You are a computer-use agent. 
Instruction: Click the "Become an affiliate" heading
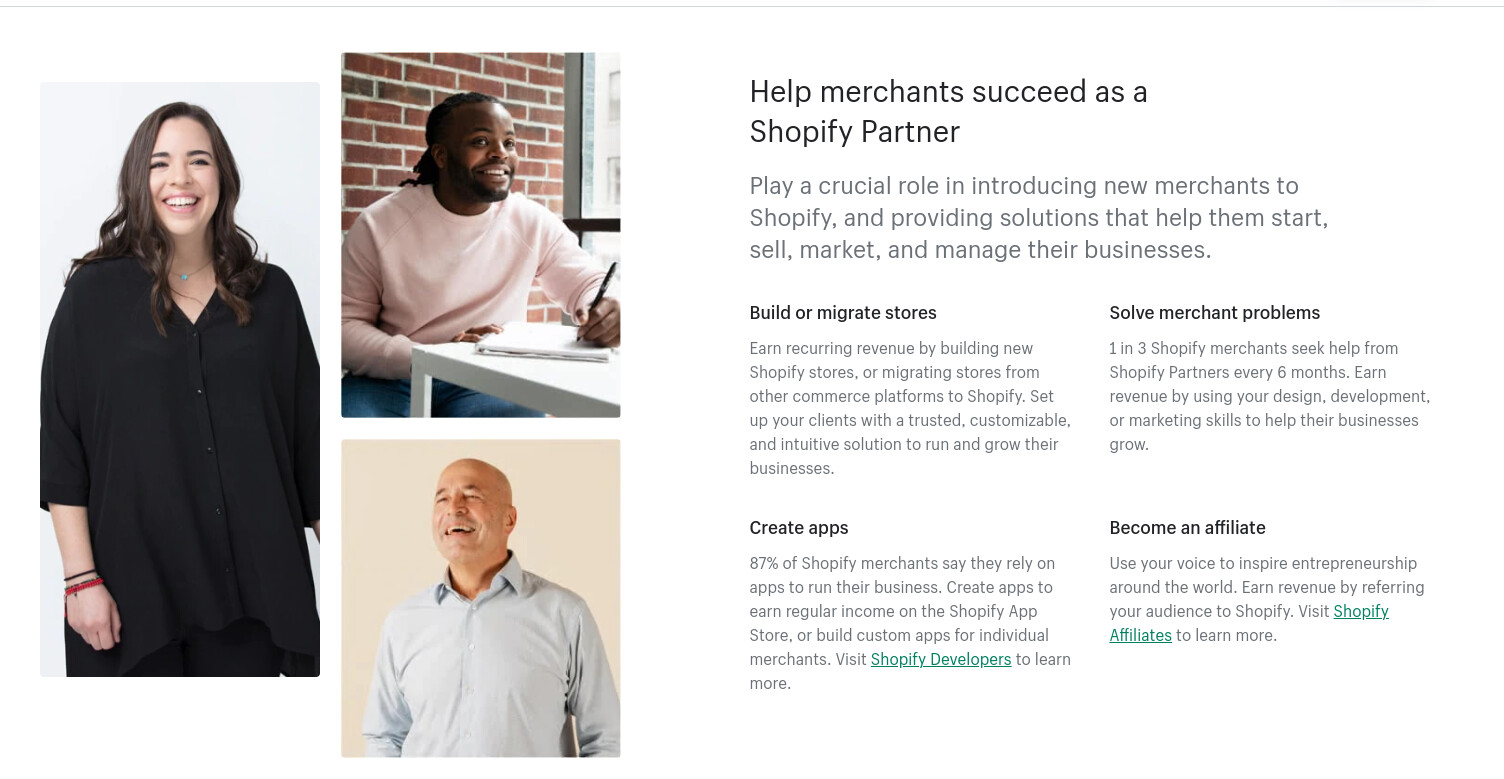coord(1187,528)
